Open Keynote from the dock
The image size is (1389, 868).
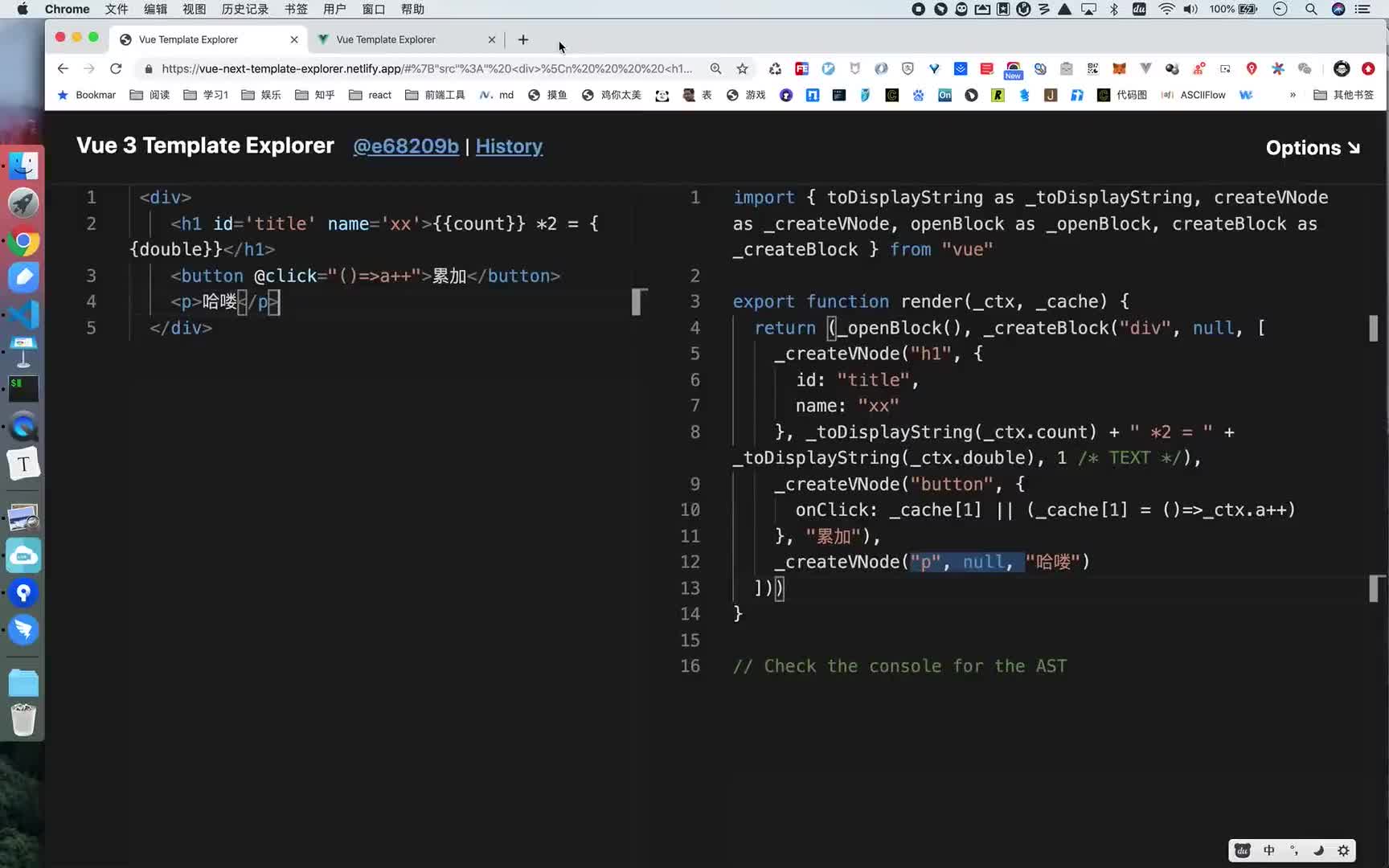pos(23,352)
